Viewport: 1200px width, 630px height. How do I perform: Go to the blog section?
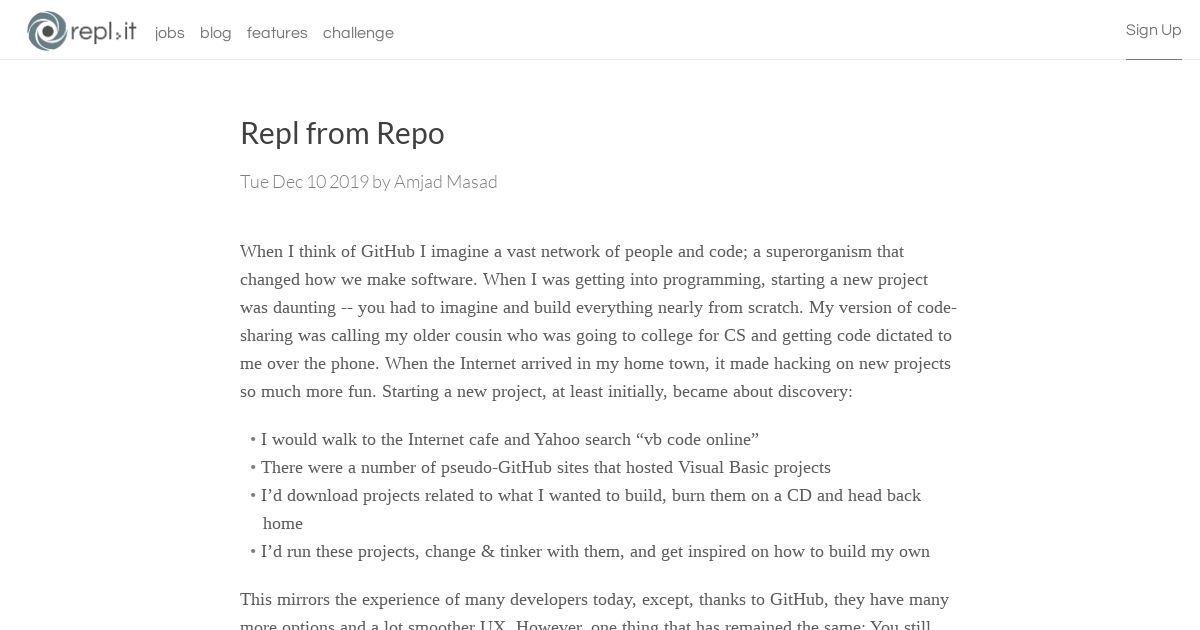[x=216, y=33]
